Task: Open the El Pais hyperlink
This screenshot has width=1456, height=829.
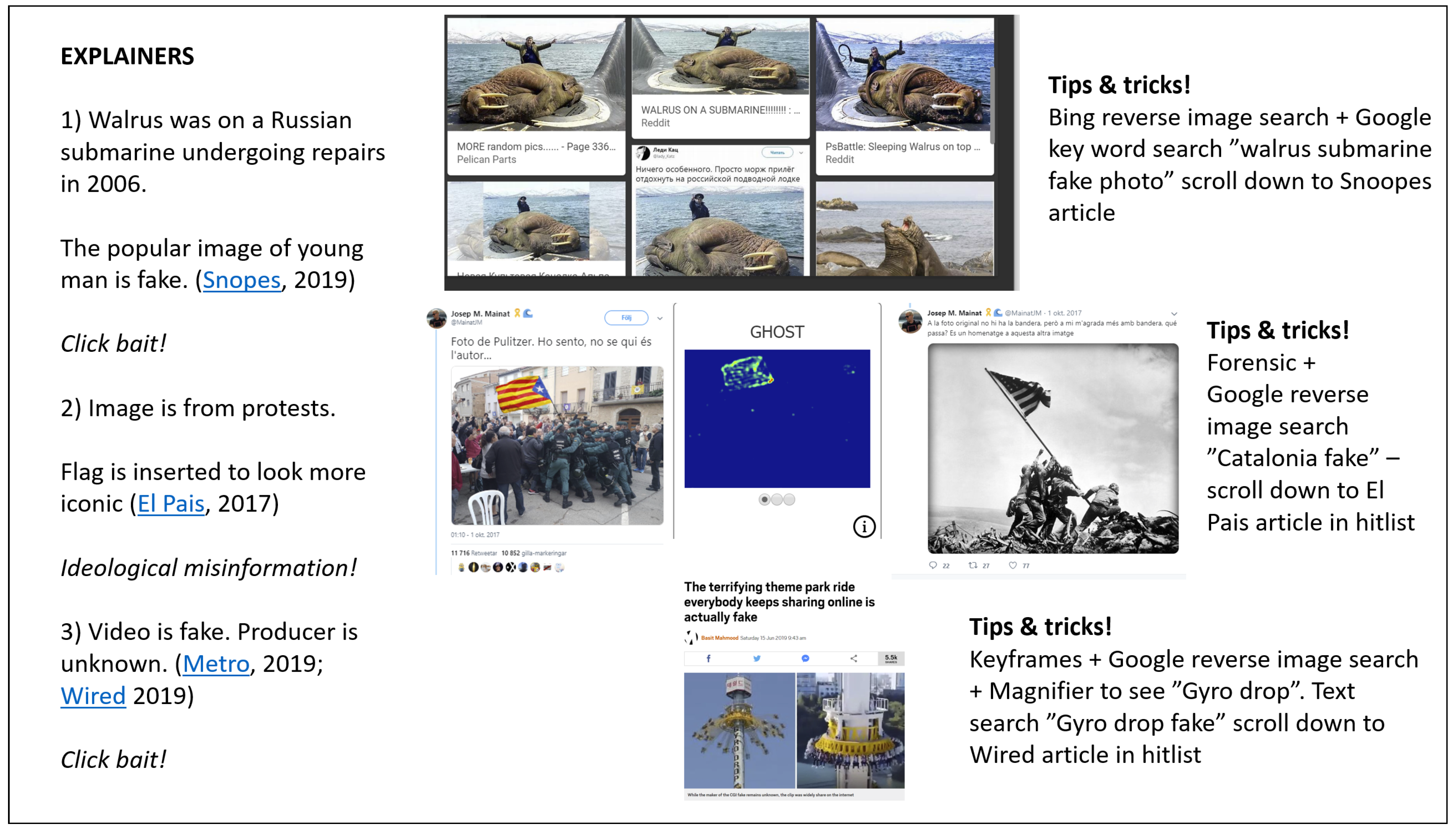Action: click(x=171, y=504)
